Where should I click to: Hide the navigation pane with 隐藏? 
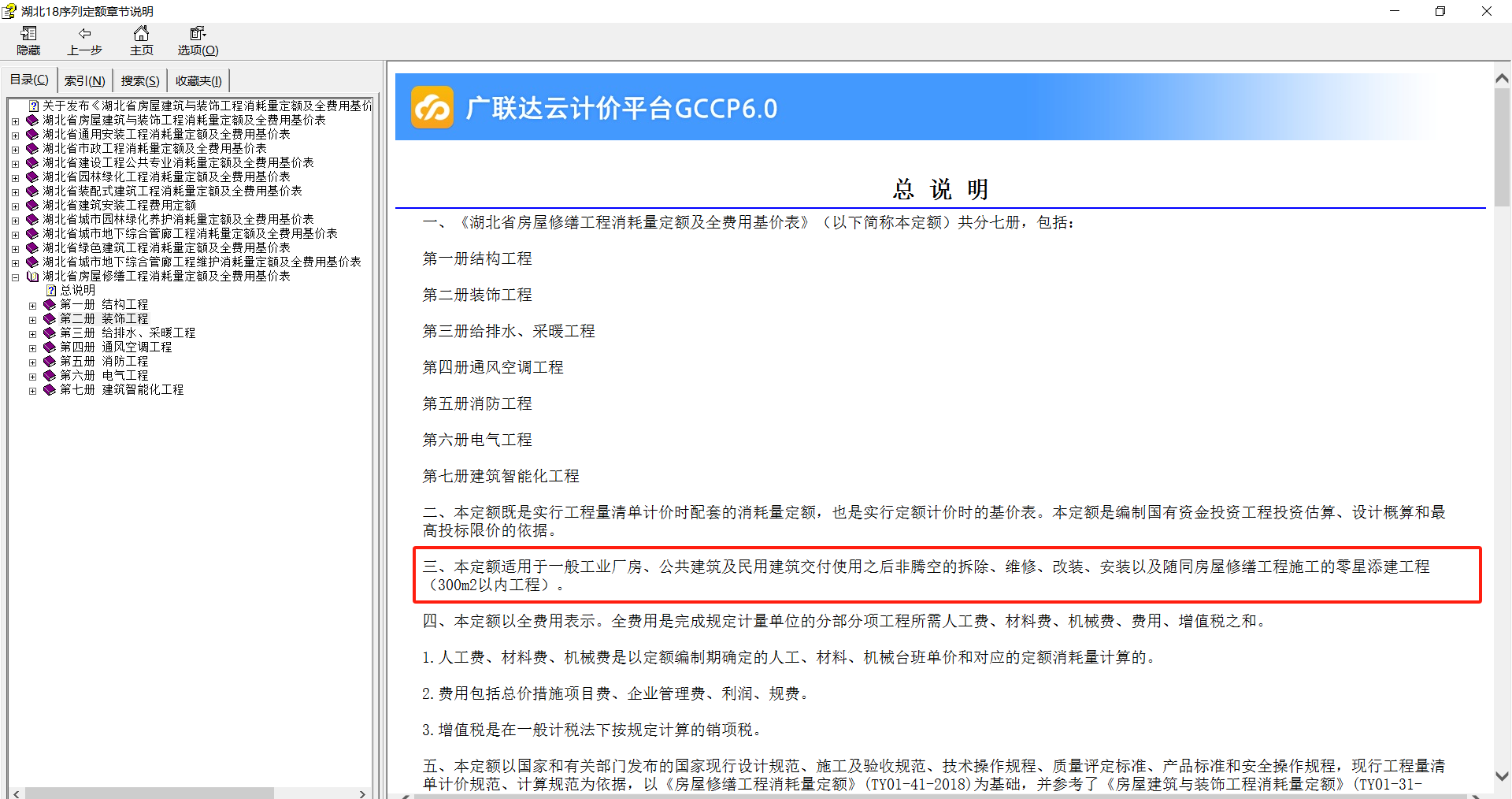click(28, 40)
